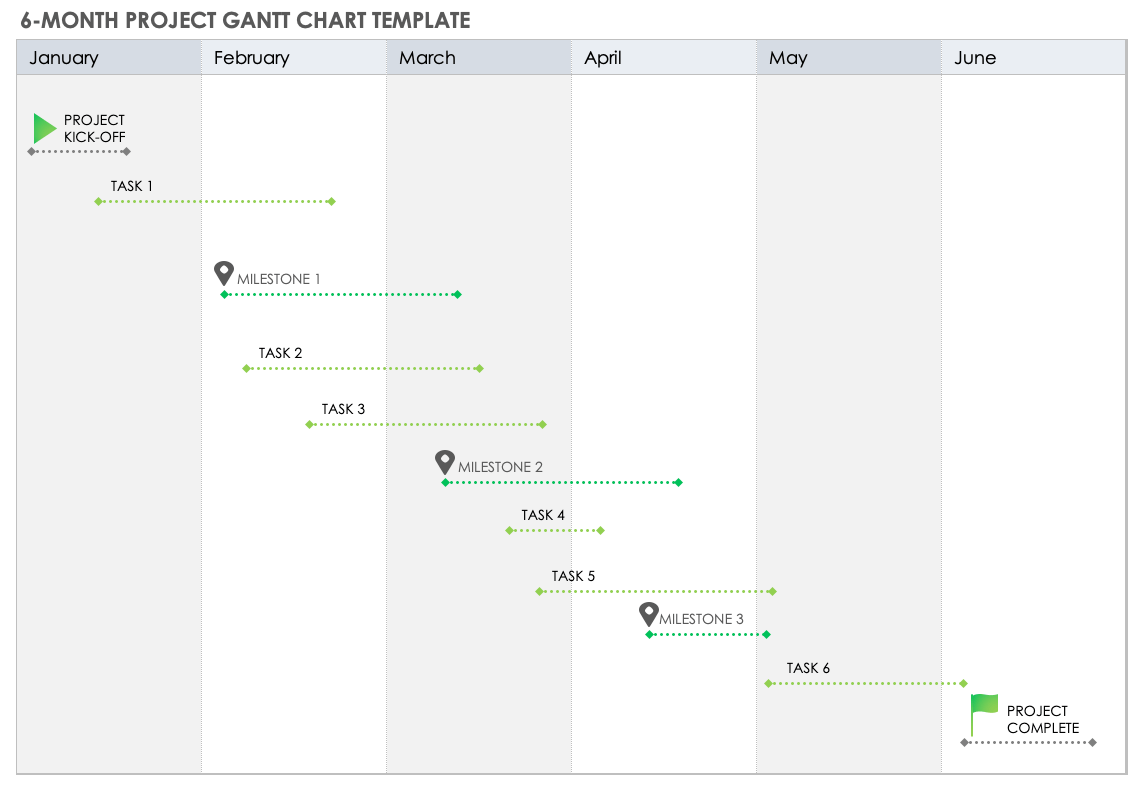Viewport: 1145px width, 799px height.
Task: Click the Task 3 dotted timeline bar
Action: [425, 423]
